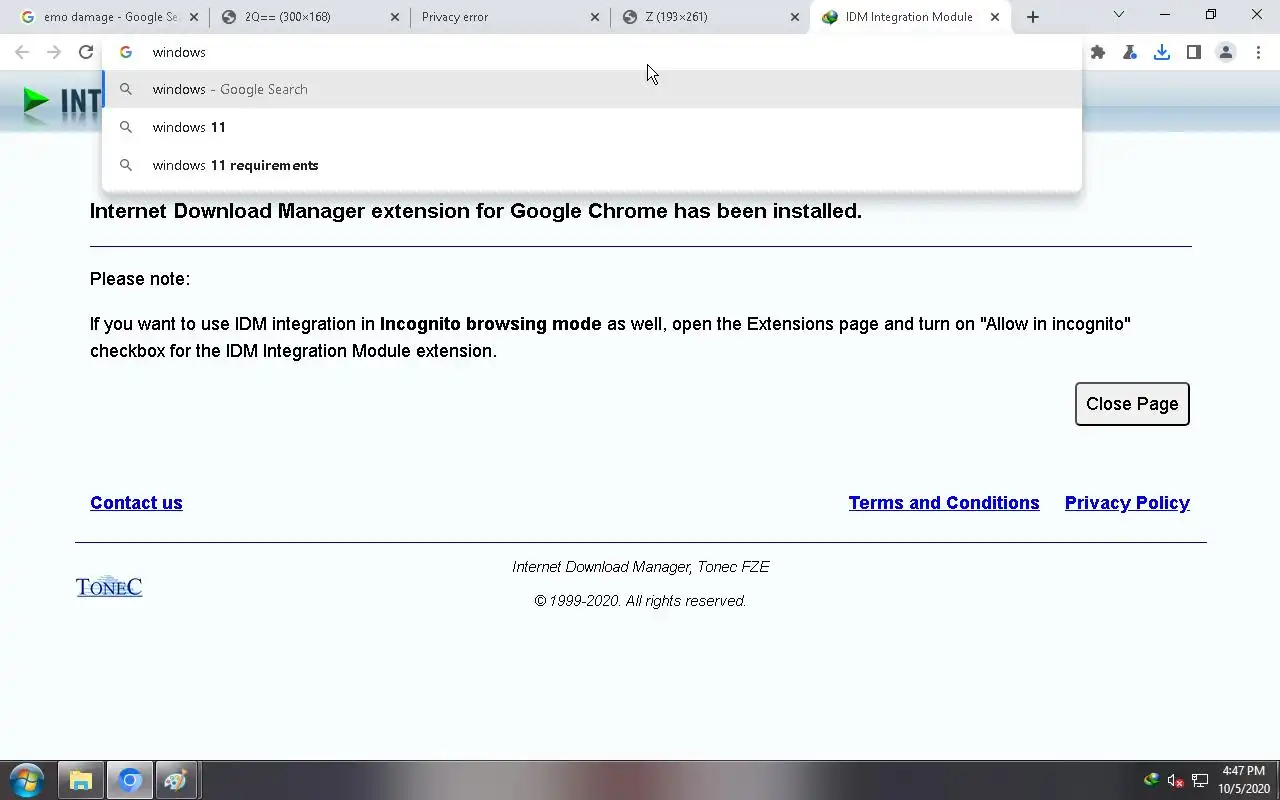This screenshot has height=800, width=1280.
Task: Choose the "windows 11" search suggestion
Action: [189, 127]
